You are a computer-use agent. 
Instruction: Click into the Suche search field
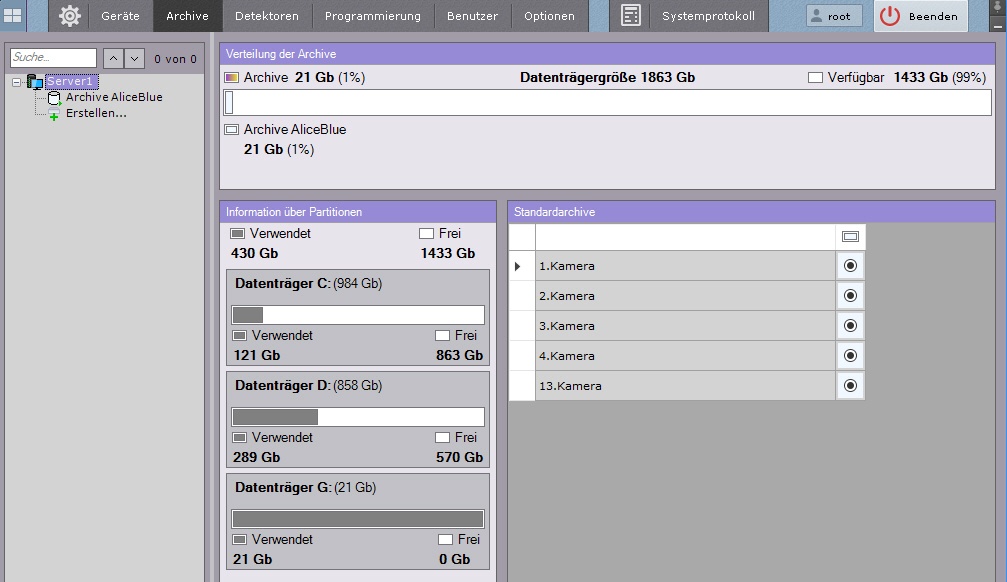(53, 59)
